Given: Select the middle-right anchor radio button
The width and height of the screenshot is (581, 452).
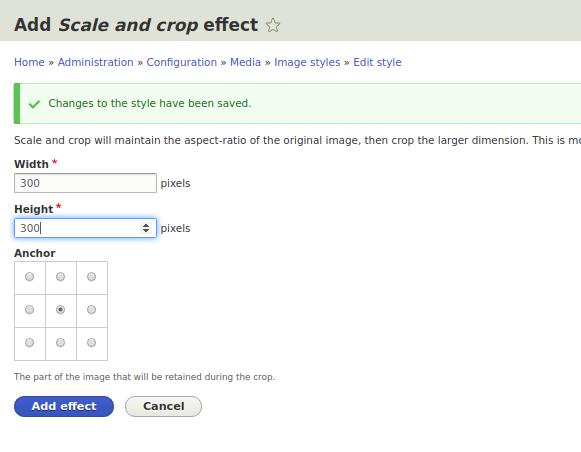Looking at the screenshot, I should click(92, 309).
